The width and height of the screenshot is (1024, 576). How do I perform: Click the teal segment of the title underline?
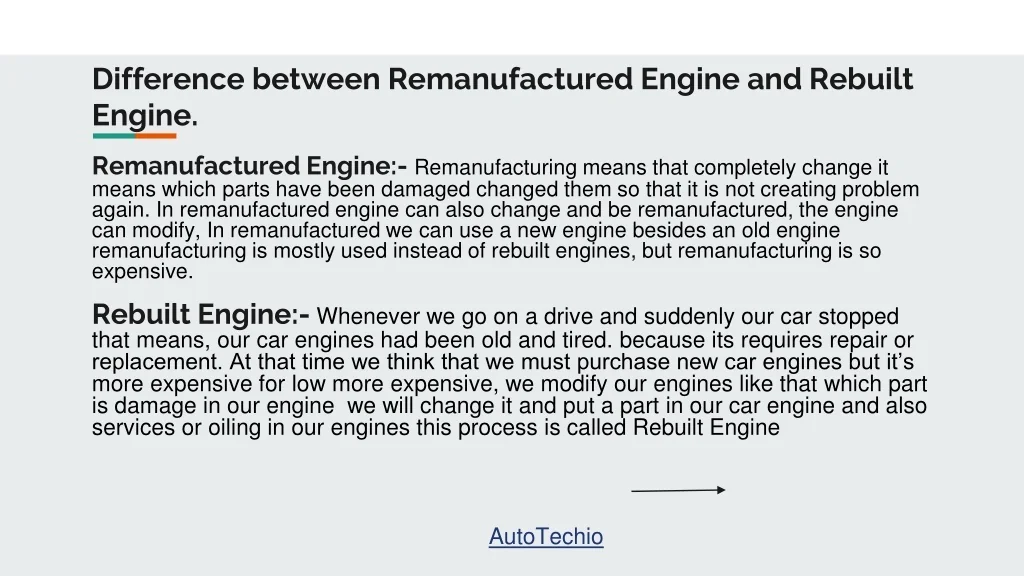point(113,135)
